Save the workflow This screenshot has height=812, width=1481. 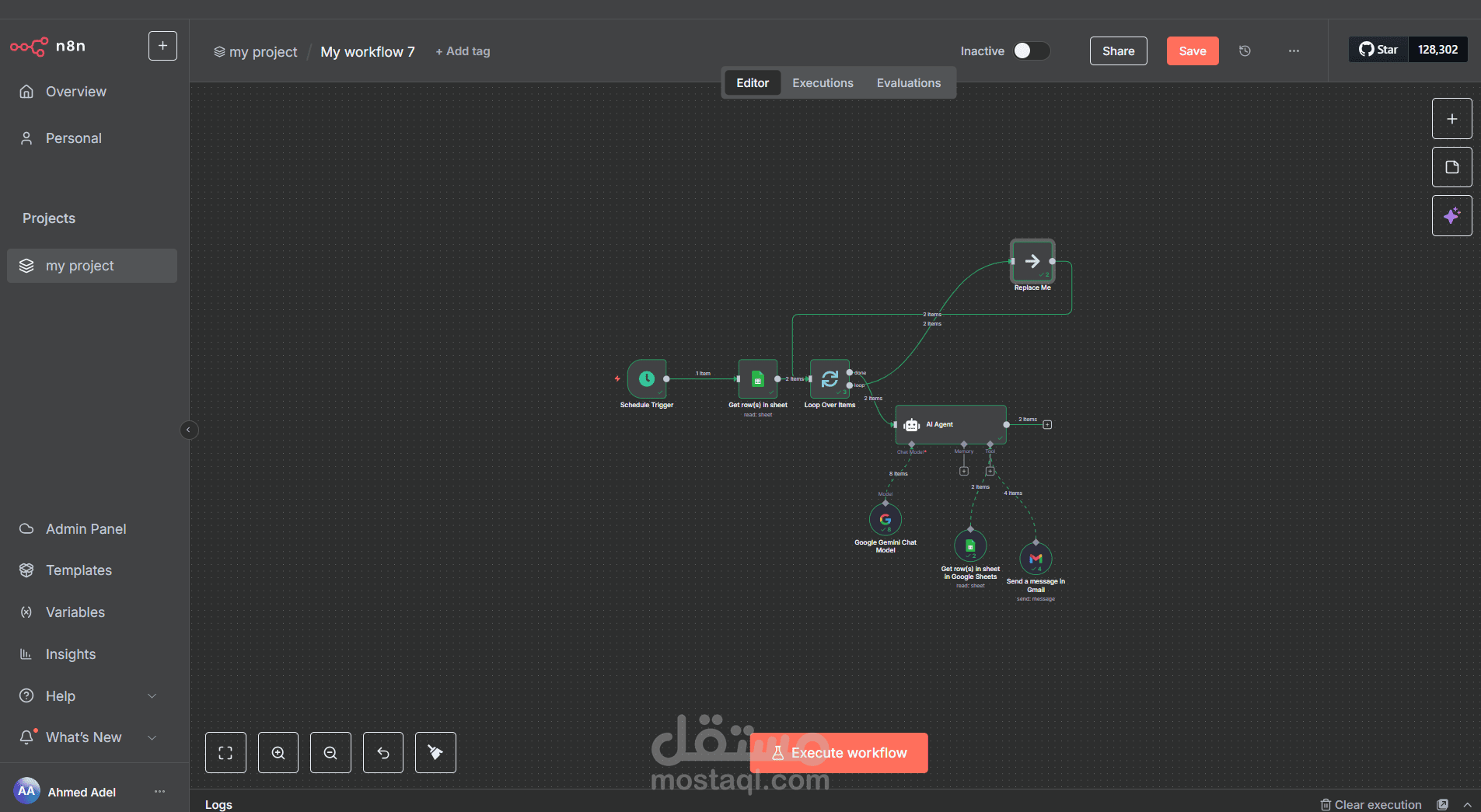pyautogui.click(x=1193, y=51)
